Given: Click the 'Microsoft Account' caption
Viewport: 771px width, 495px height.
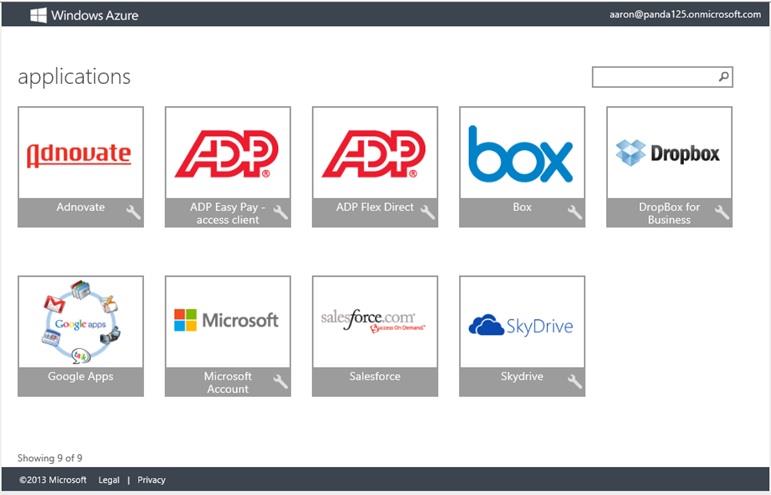Looking at the screenshot, I should coord(228,382).
